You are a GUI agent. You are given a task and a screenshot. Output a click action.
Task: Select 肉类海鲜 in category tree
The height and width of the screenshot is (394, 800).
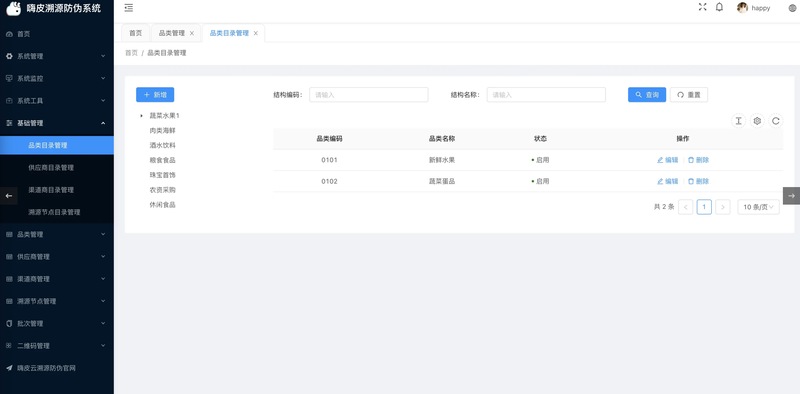click(162, 131)
